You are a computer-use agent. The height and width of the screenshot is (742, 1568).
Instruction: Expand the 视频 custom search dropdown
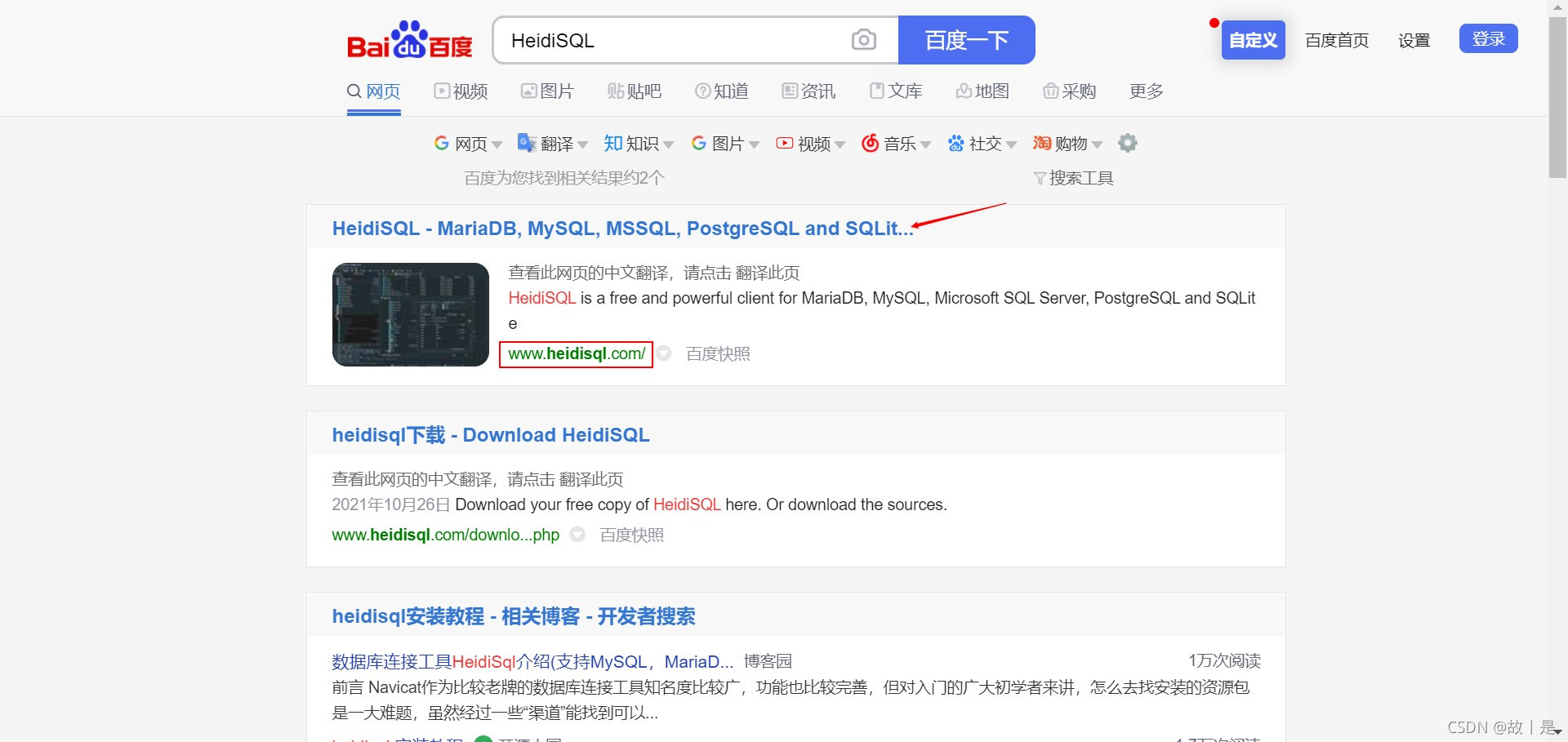840,145
